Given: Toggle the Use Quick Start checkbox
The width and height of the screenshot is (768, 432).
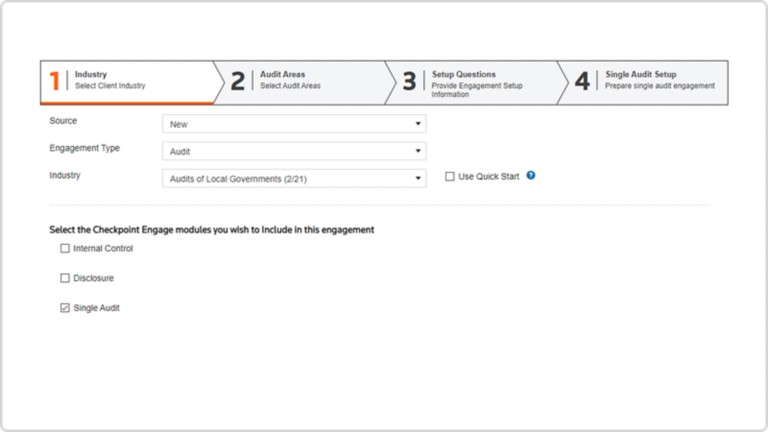Looking at the screenshot, I should (x=450, y=176).
